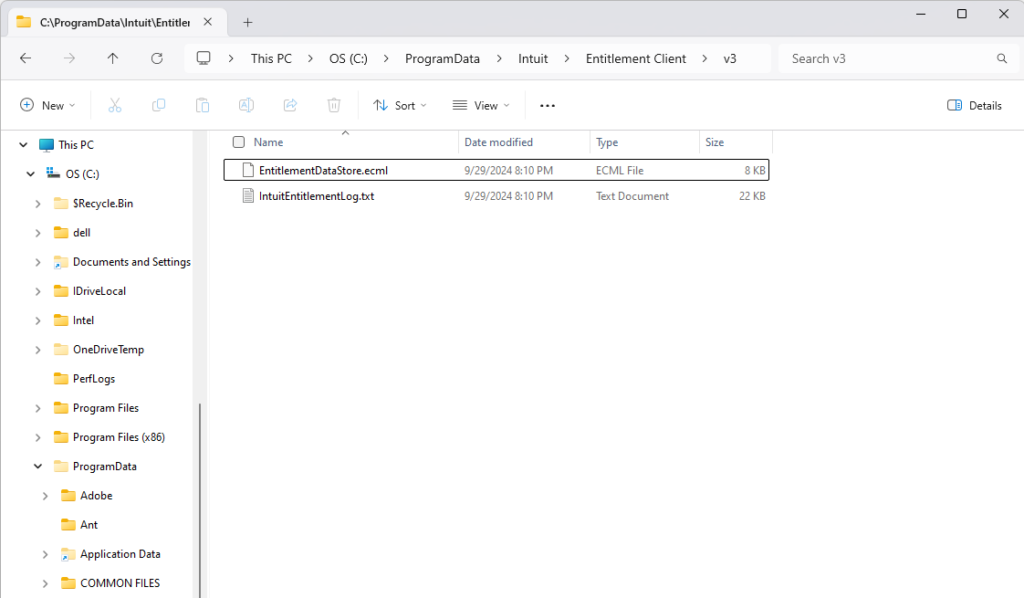
Task: Click the Share icon in toolbar
Action: (x=290, y=105)
